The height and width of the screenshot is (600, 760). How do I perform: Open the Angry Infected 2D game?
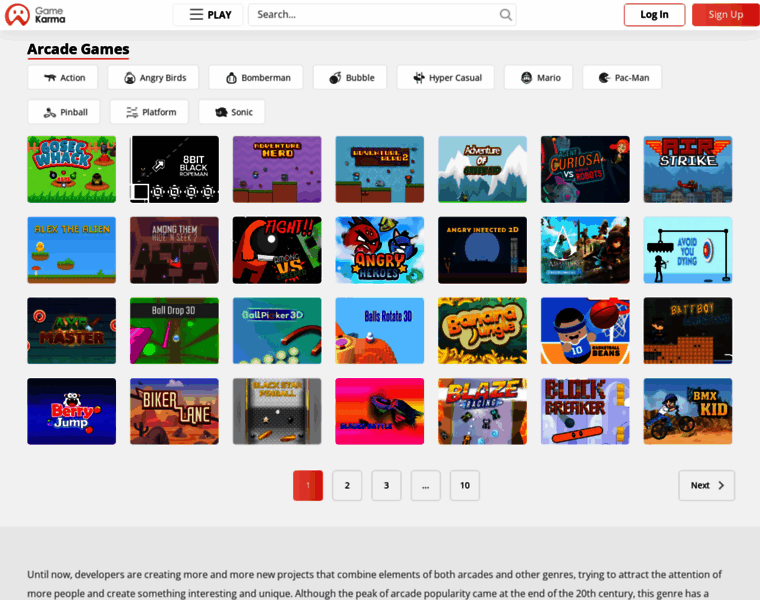482,250
